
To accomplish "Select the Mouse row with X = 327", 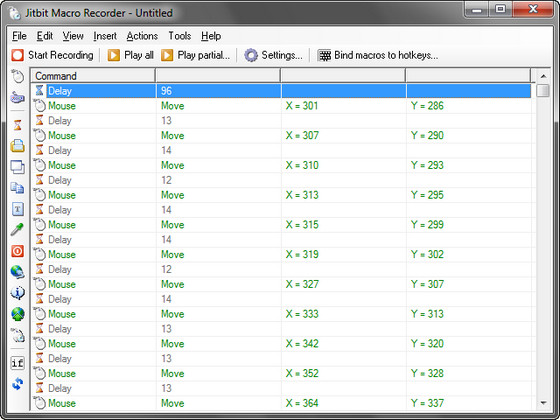I will pyautogui.click(x=281, y=284).
